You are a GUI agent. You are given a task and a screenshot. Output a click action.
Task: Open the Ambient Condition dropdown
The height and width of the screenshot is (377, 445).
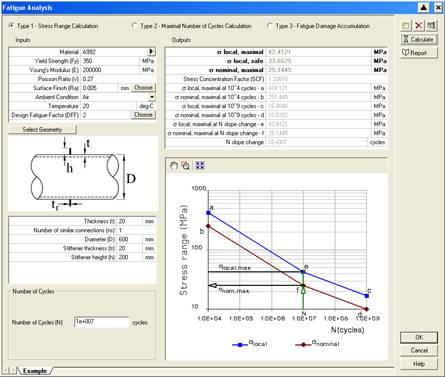coord(152,97)
